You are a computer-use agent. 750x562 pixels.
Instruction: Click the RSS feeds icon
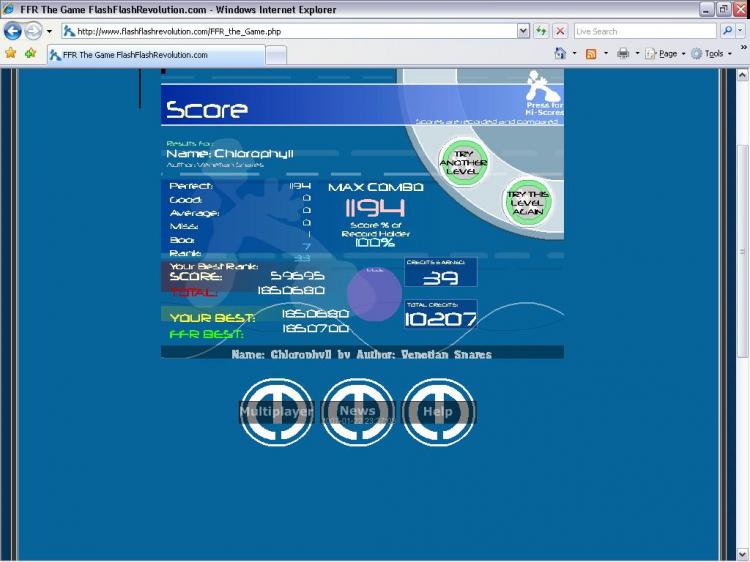[x=591, y=54]
